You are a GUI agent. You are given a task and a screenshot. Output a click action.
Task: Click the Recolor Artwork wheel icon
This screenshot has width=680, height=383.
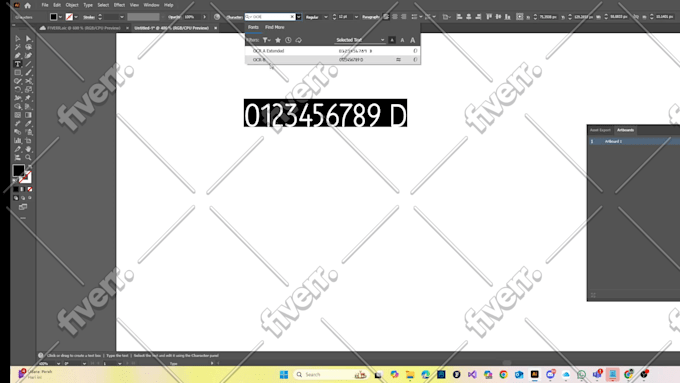(217, 17)
